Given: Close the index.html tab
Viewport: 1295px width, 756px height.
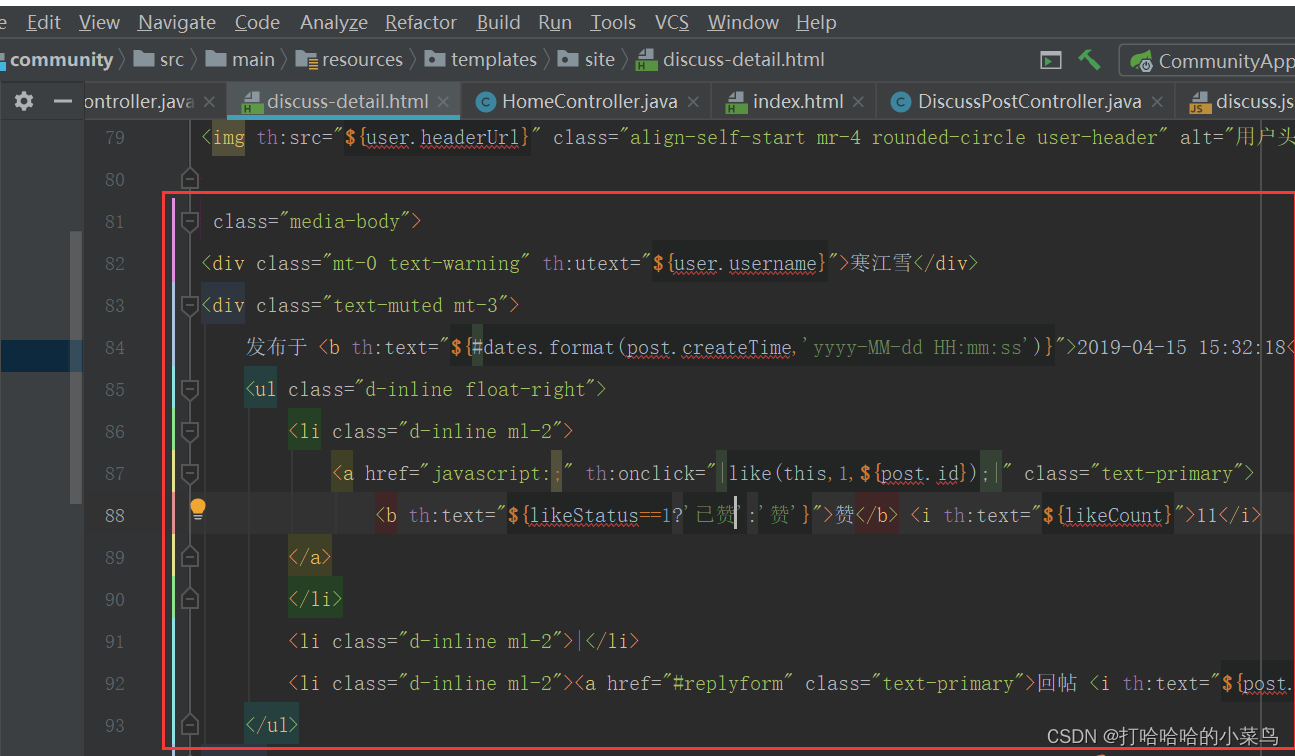Looking at the screenshot, I should [859, 101].
